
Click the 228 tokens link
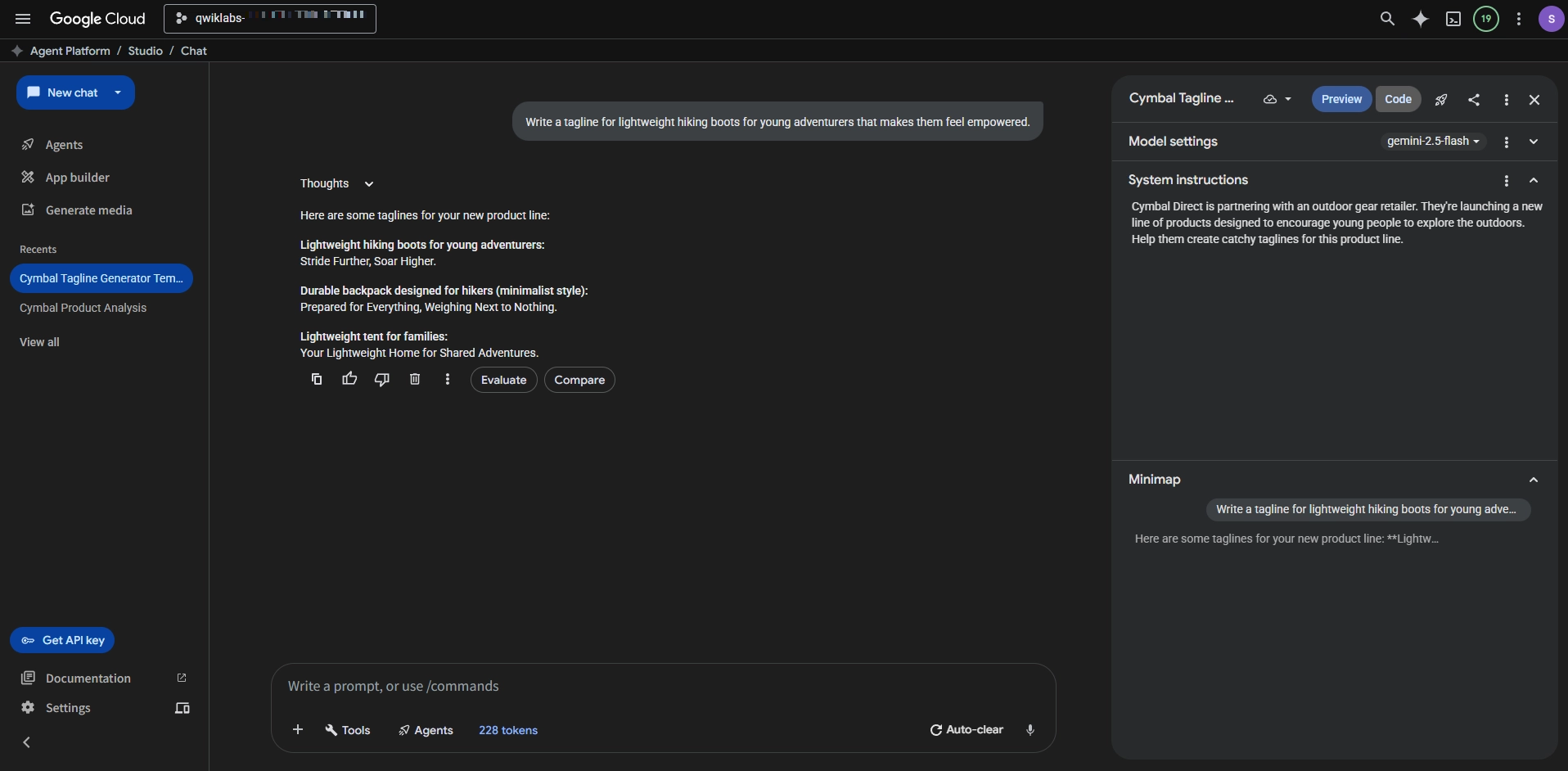[508, 730]
